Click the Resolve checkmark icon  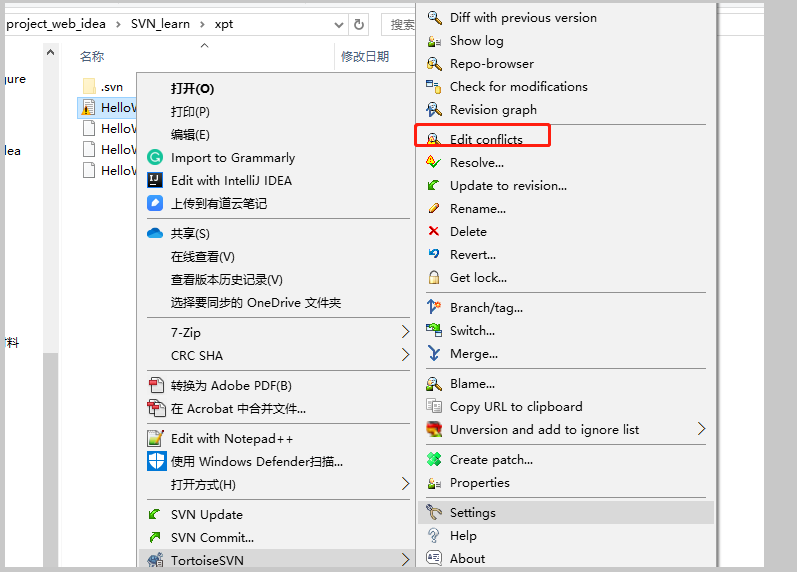pyautogui.click(x=434, y=163)
